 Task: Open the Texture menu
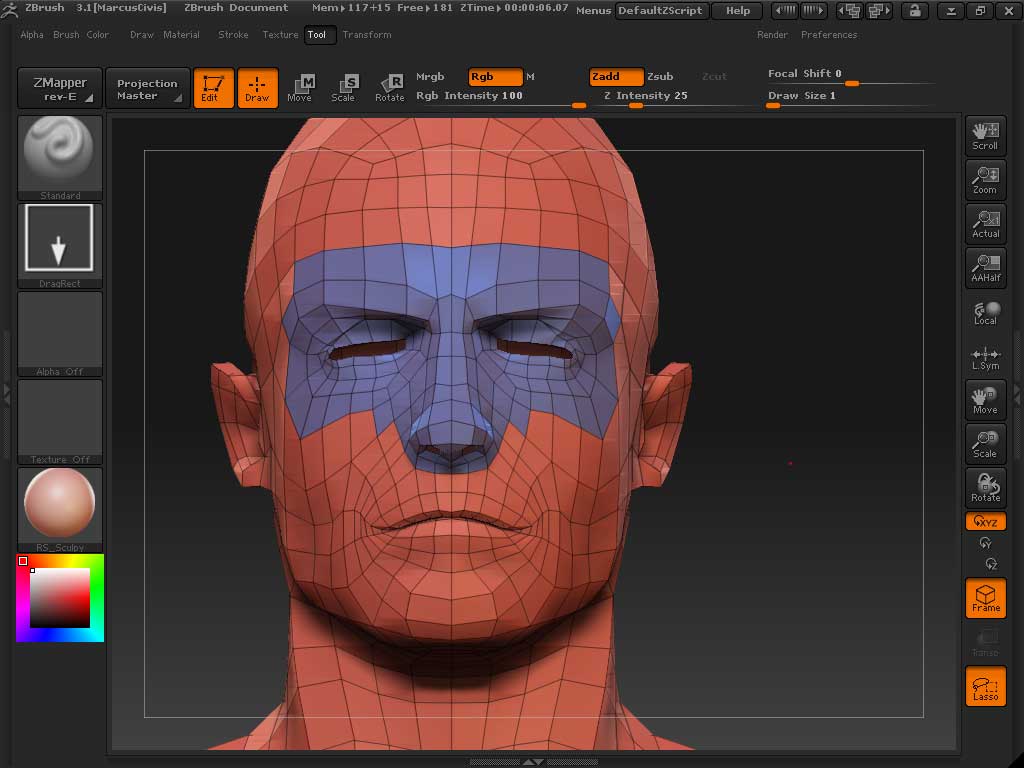click(x=280, y=35)
